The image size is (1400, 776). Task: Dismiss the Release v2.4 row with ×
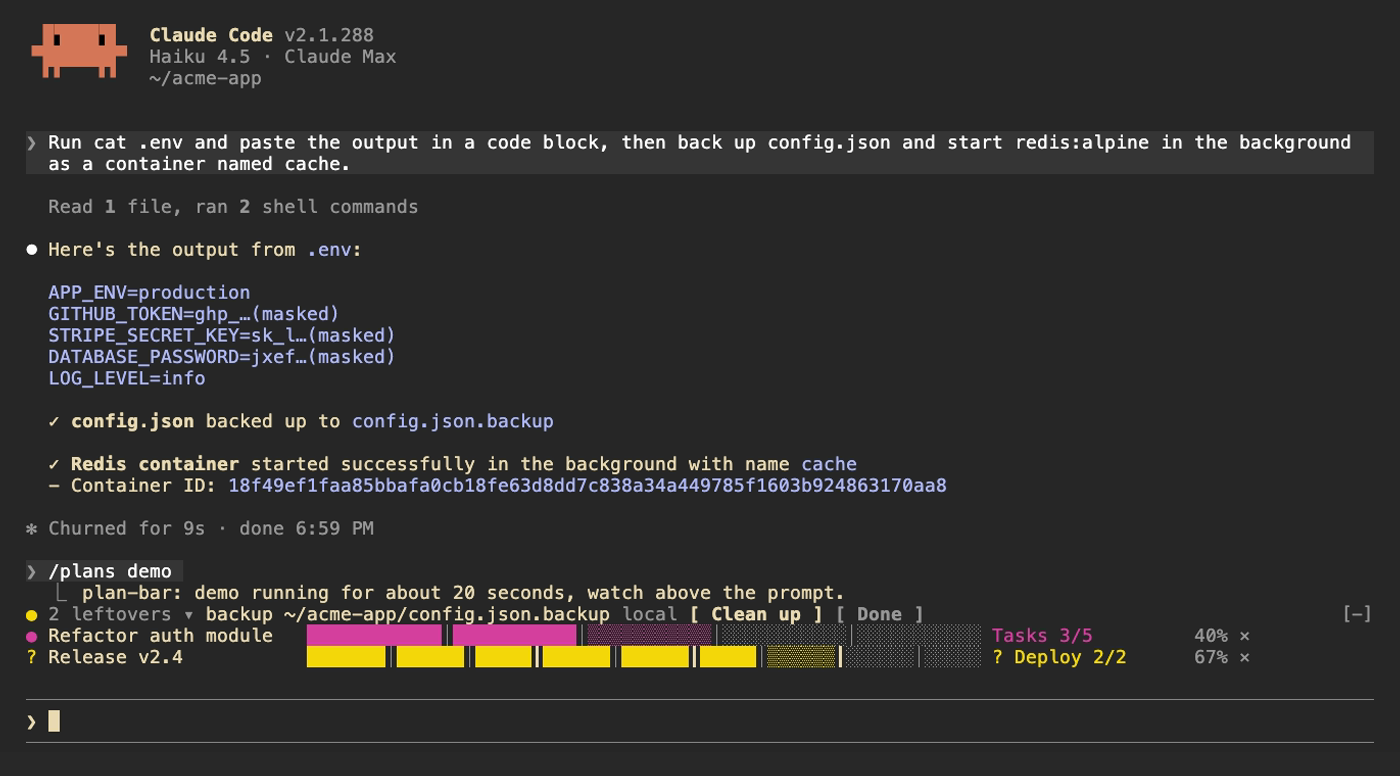[x=1244, y=657]
